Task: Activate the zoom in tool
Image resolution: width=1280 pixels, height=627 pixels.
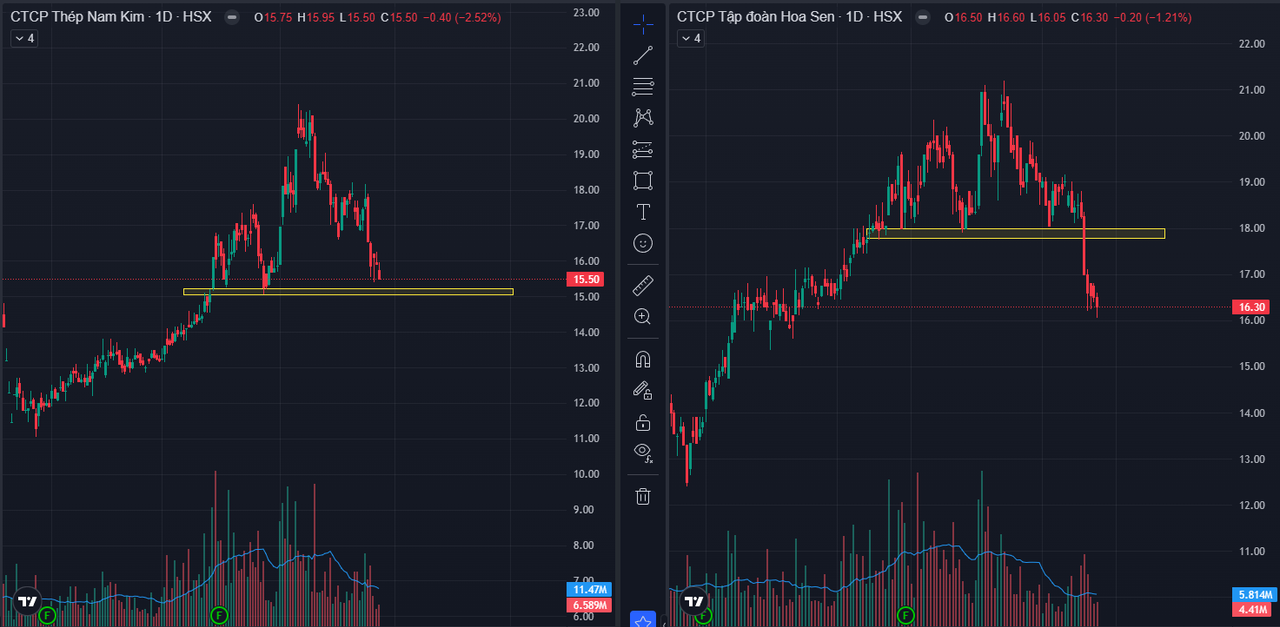Action: [x=643, y=317]
